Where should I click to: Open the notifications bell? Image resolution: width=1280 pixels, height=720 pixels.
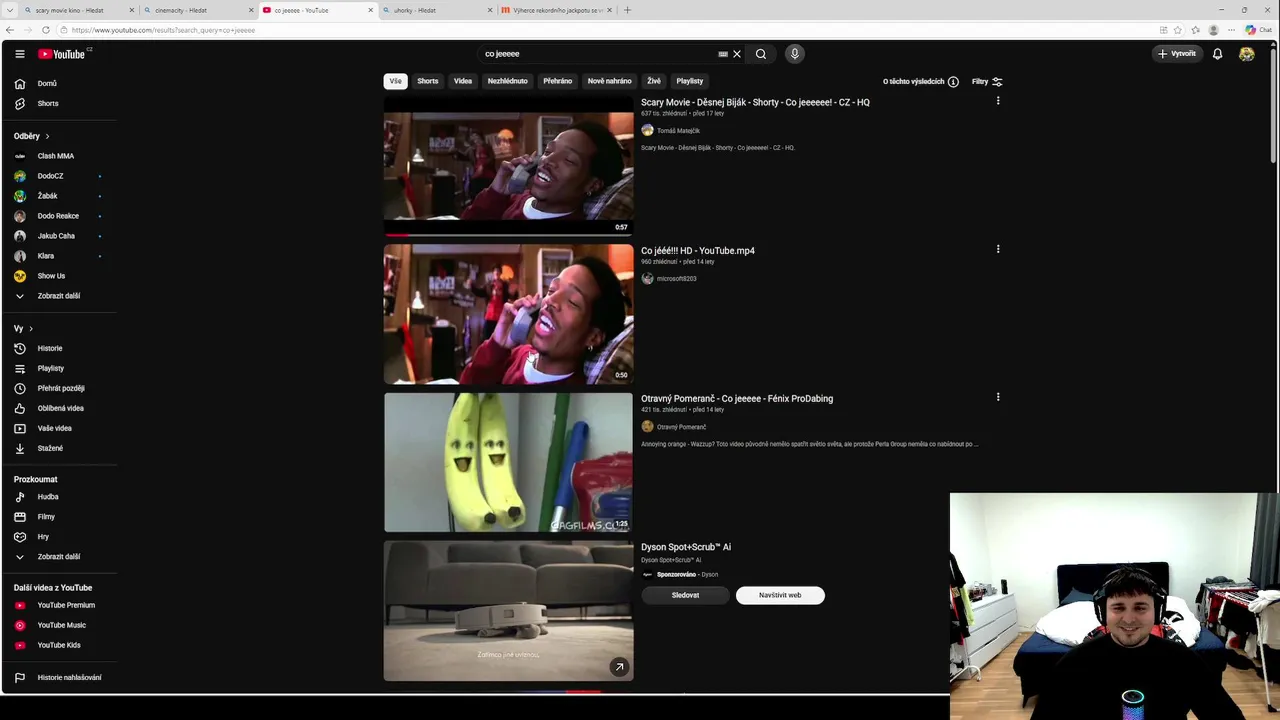click(x=1217, y=54)
